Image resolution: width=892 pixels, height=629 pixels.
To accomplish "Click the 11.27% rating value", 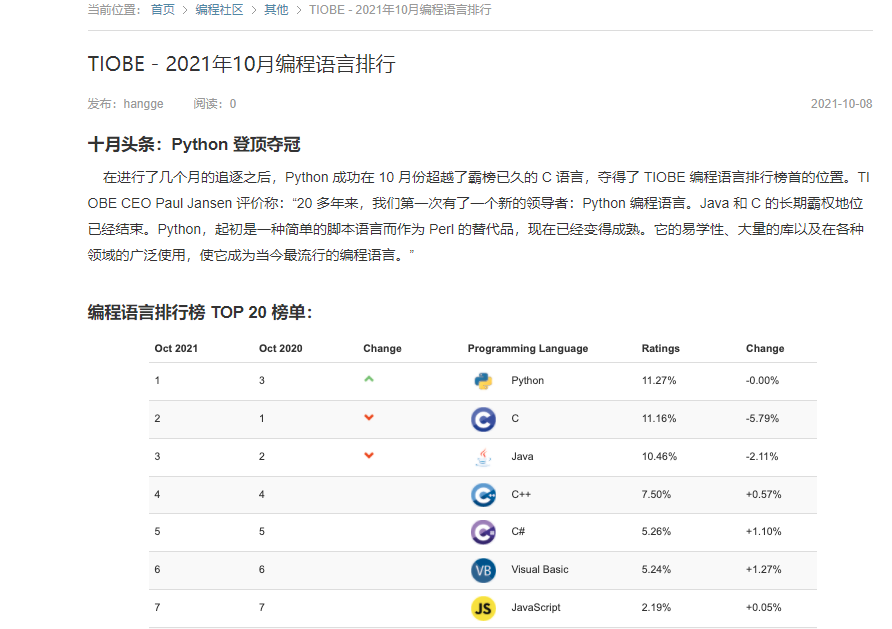I will click(659, 380).
